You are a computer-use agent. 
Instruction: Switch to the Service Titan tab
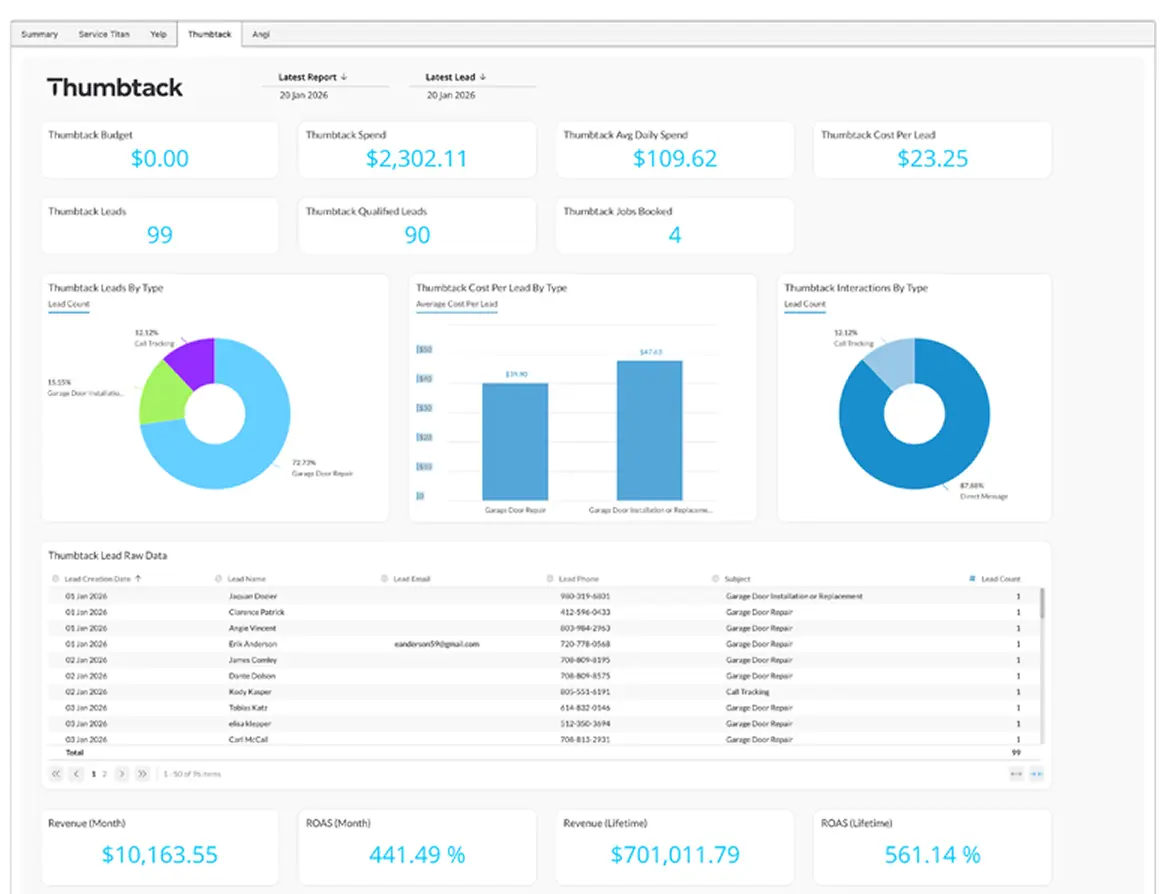point(103,33)
